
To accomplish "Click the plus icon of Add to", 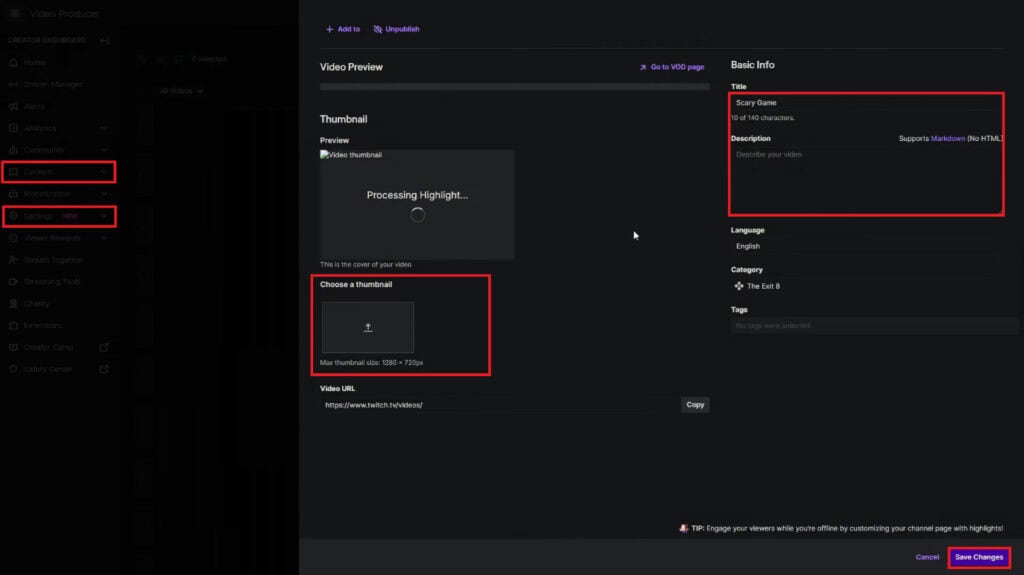I will coord(329,29).
